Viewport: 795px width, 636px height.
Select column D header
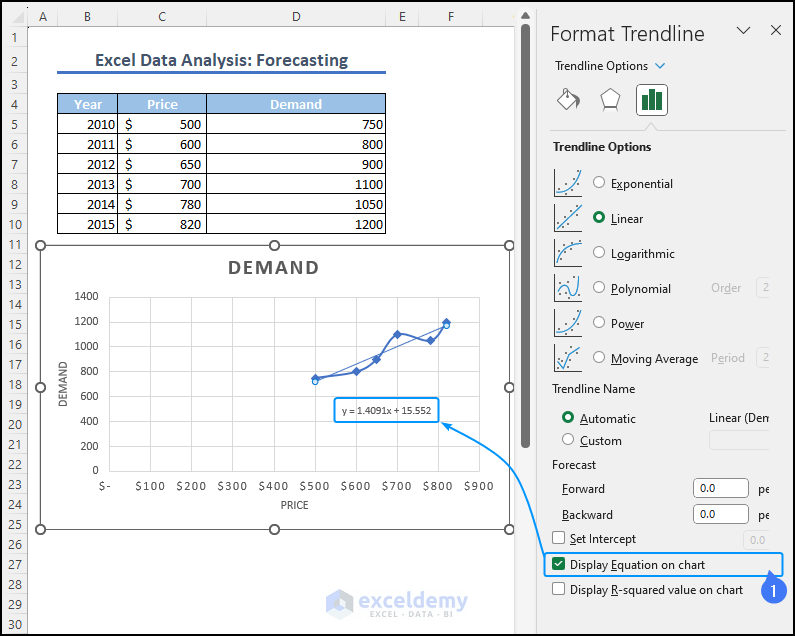tap(296, 17)
